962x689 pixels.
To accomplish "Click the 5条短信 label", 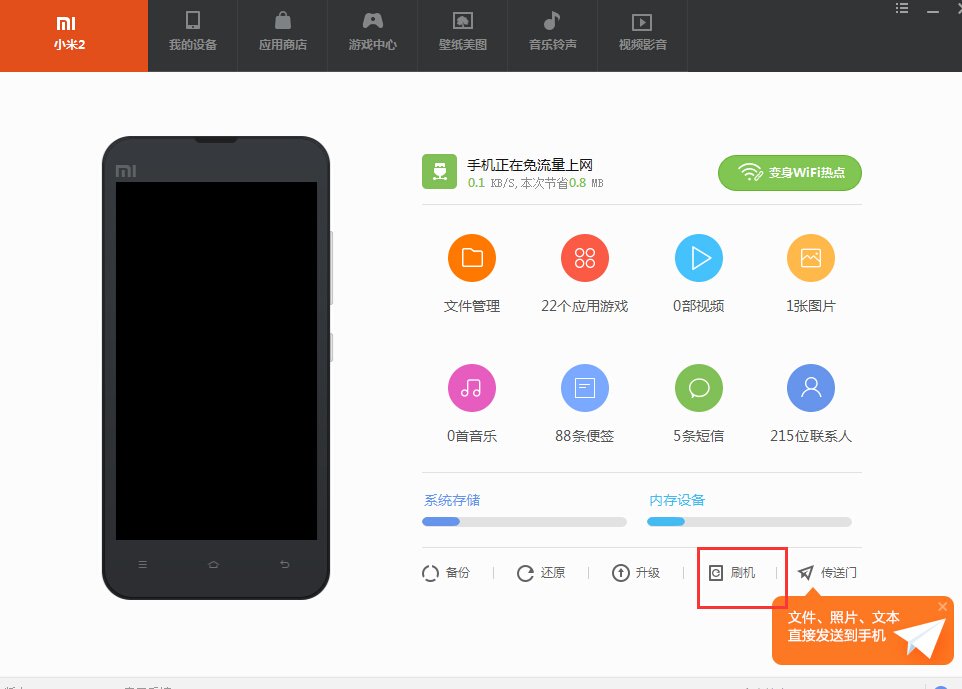I will pyautogui.click(x=699, y=436).
